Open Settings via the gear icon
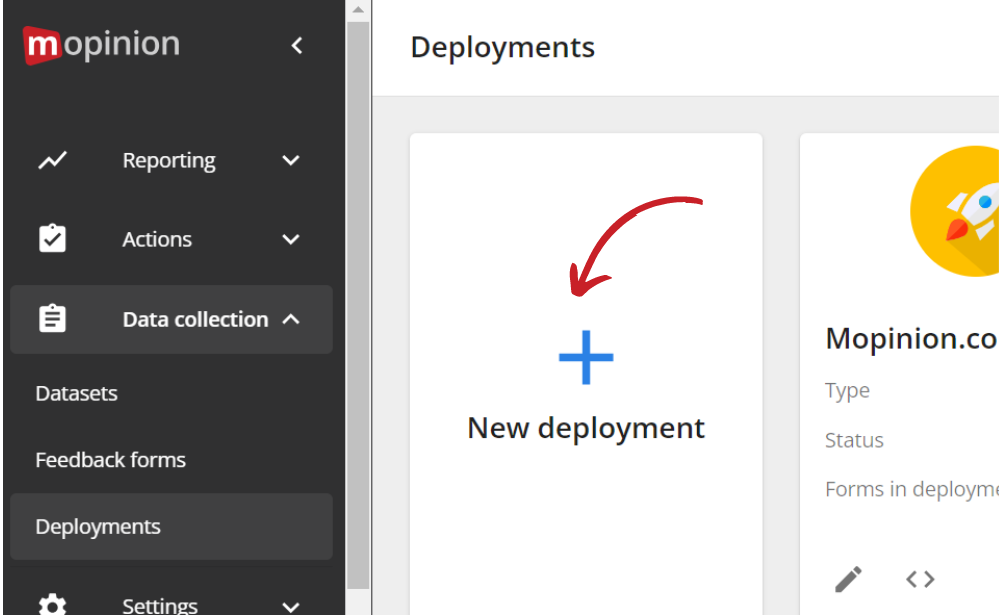Image resolution: width=1000 pixels, height=615 pixels. click(52, 604)
